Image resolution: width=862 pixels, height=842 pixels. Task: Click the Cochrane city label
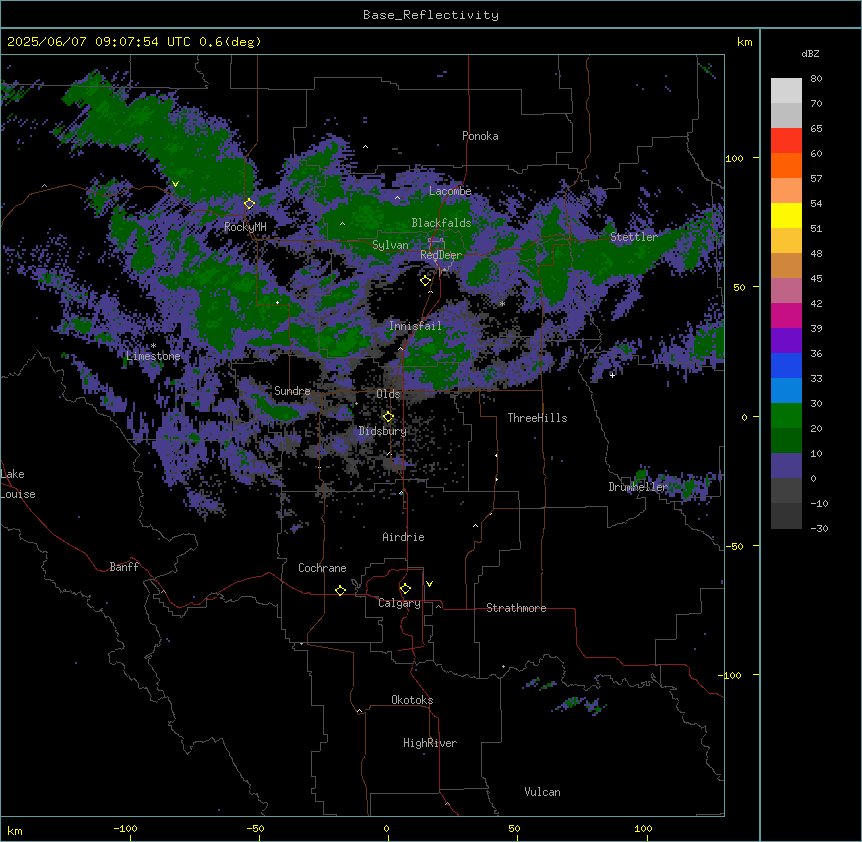[322, 568]
